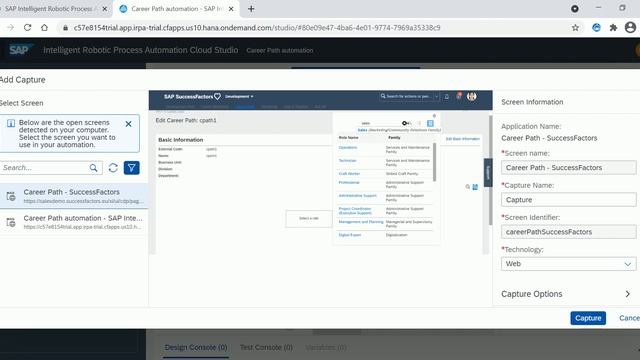Open the browser extensions puzzle icon
The height and width of the screenshot is (360, 640).
[613, 27]
